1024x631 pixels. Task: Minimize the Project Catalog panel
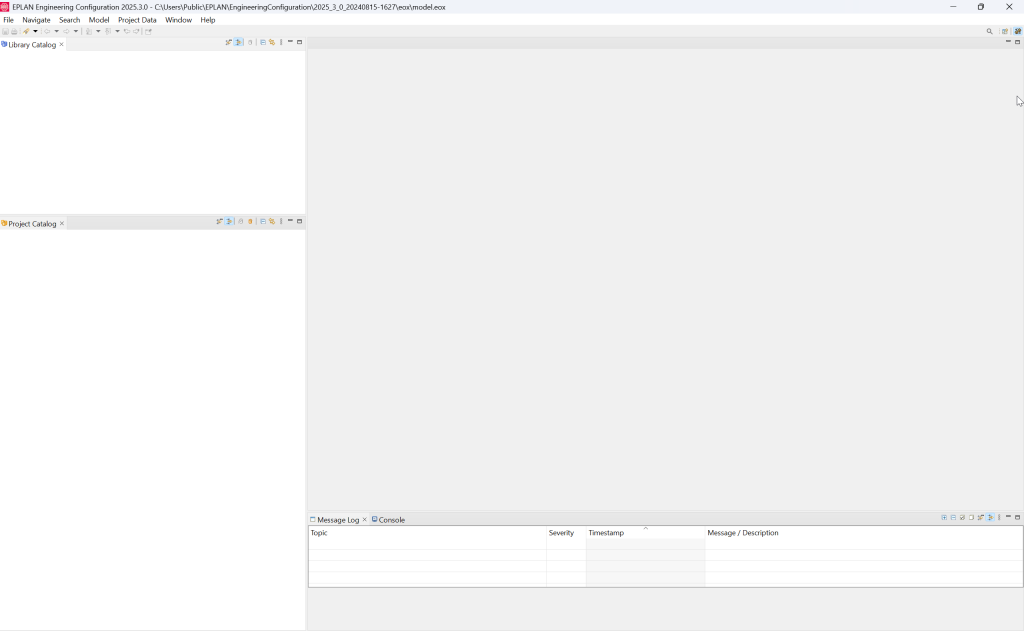click(x=290, y=220)
